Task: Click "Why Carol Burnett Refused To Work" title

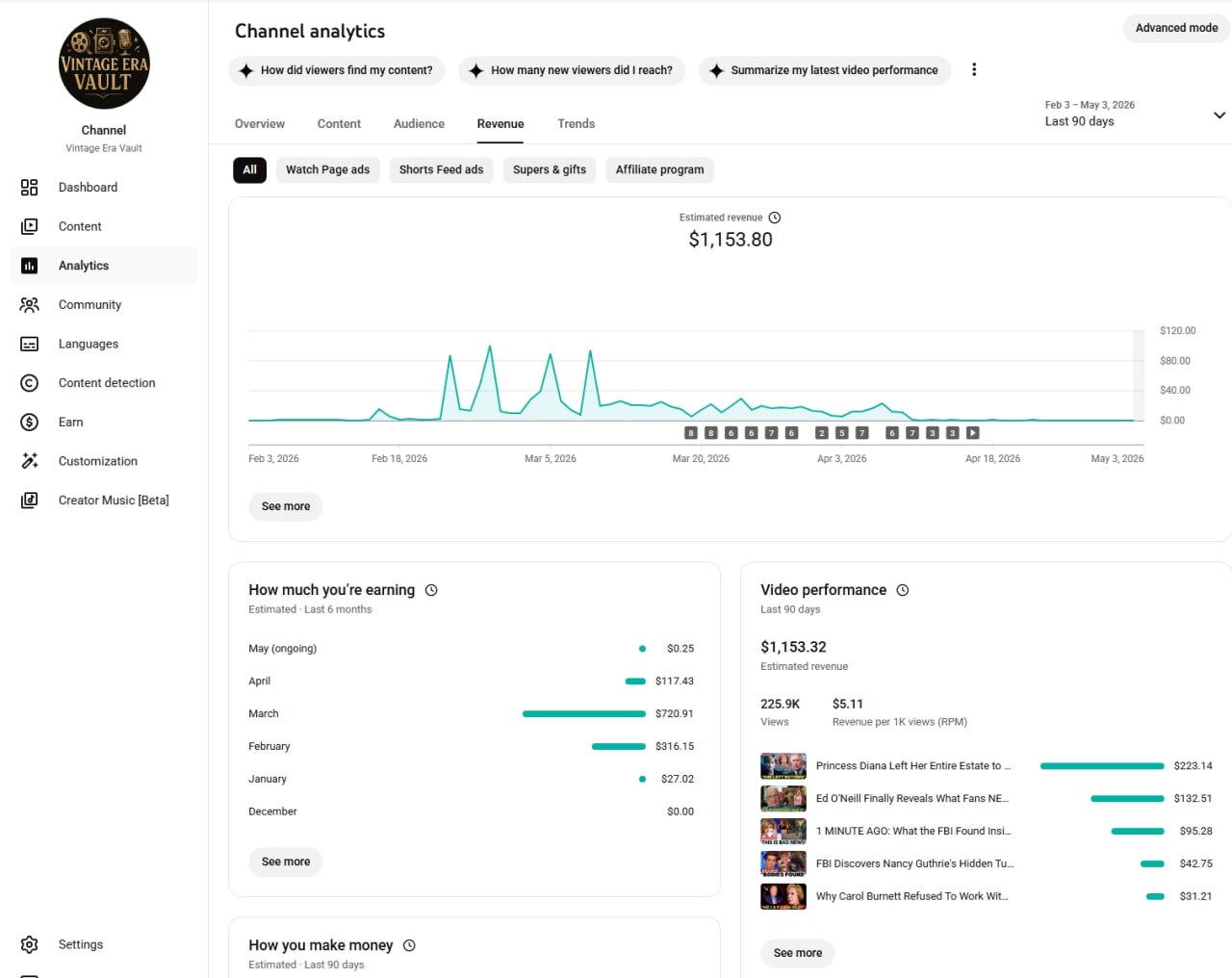Action: tap(912, 897)
